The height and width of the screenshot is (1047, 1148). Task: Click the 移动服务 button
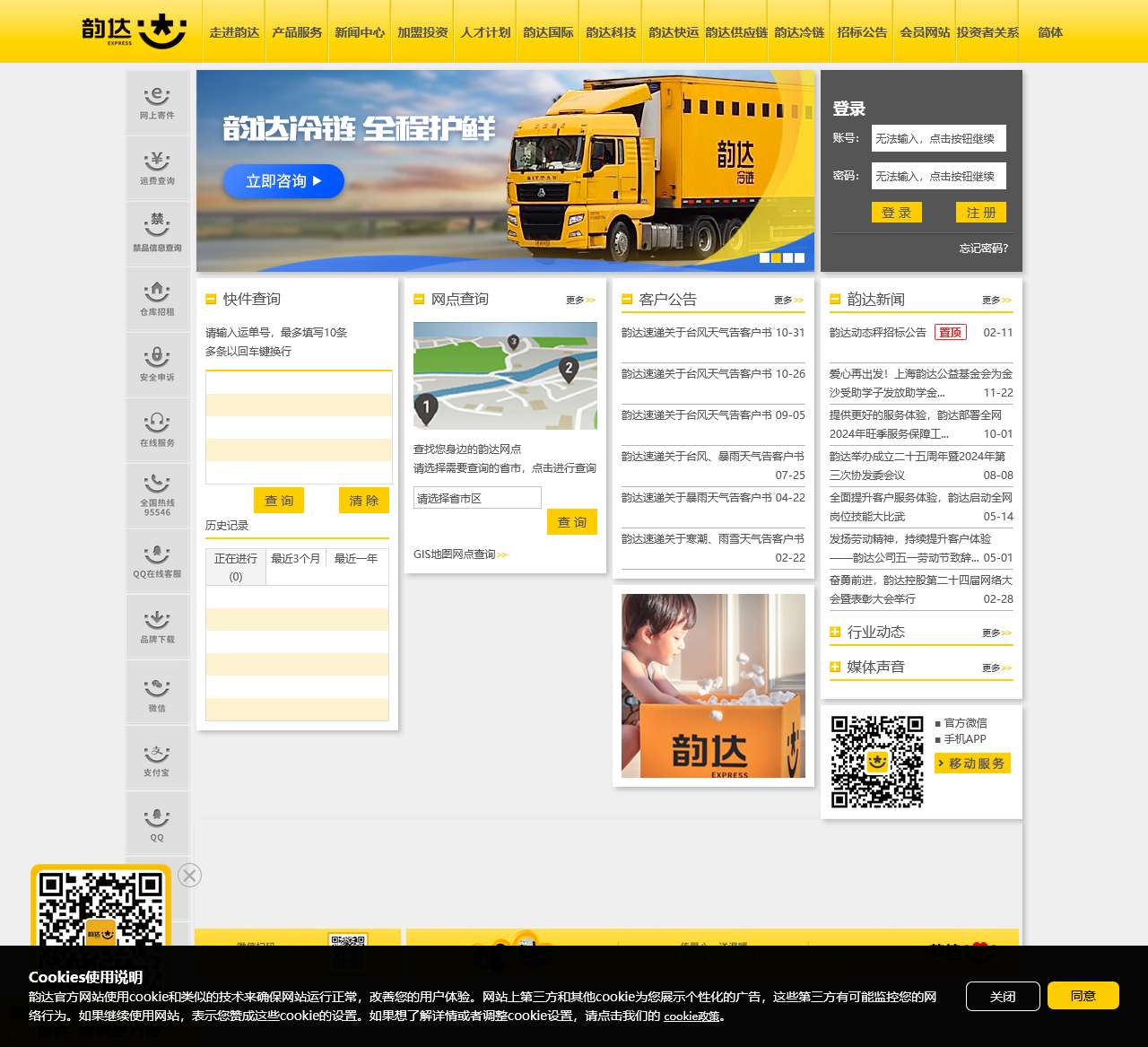point(973,763)
